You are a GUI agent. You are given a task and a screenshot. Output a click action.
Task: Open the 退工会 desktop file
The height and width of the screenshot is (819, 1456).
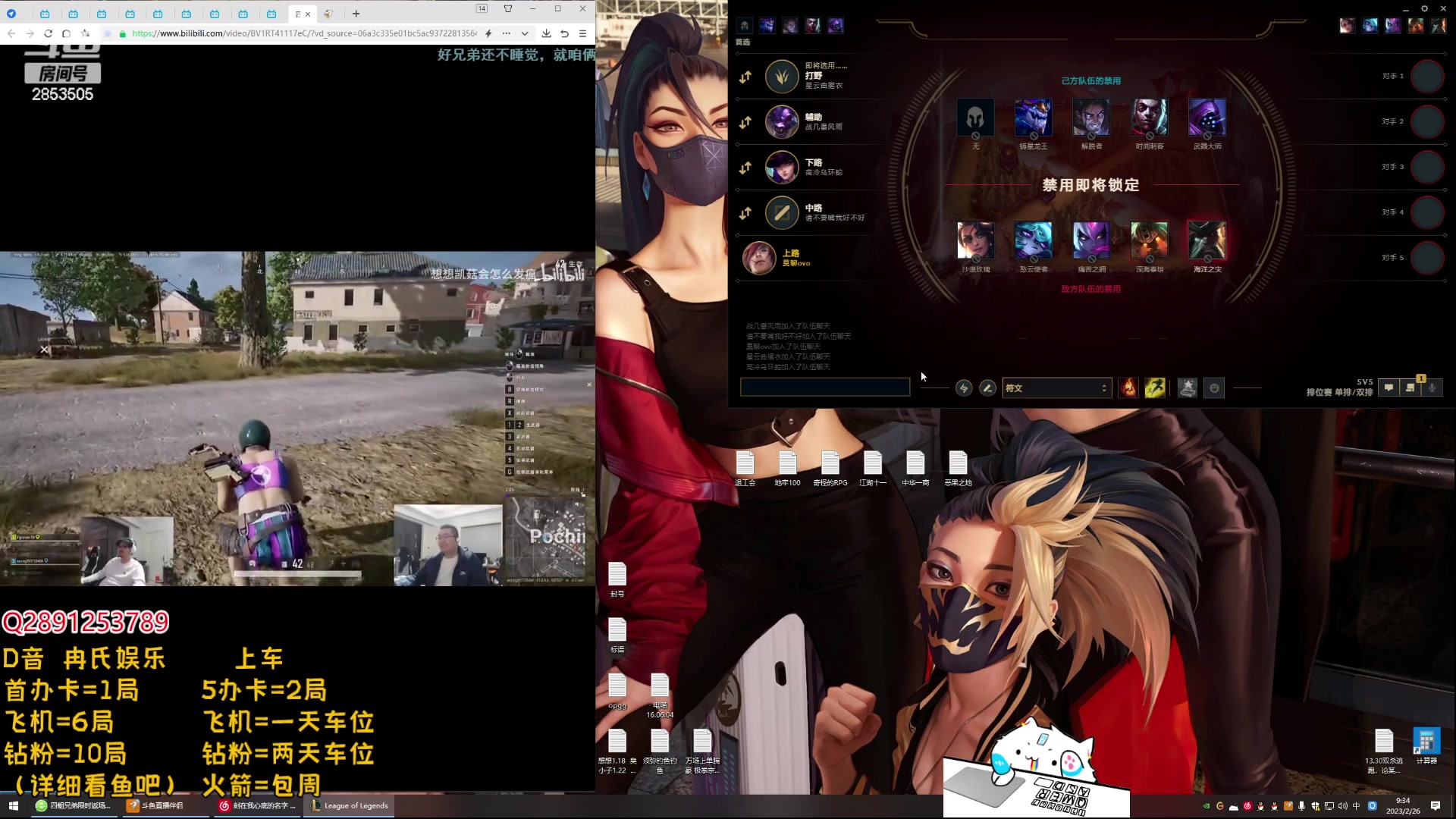click(x=745, y=469)
